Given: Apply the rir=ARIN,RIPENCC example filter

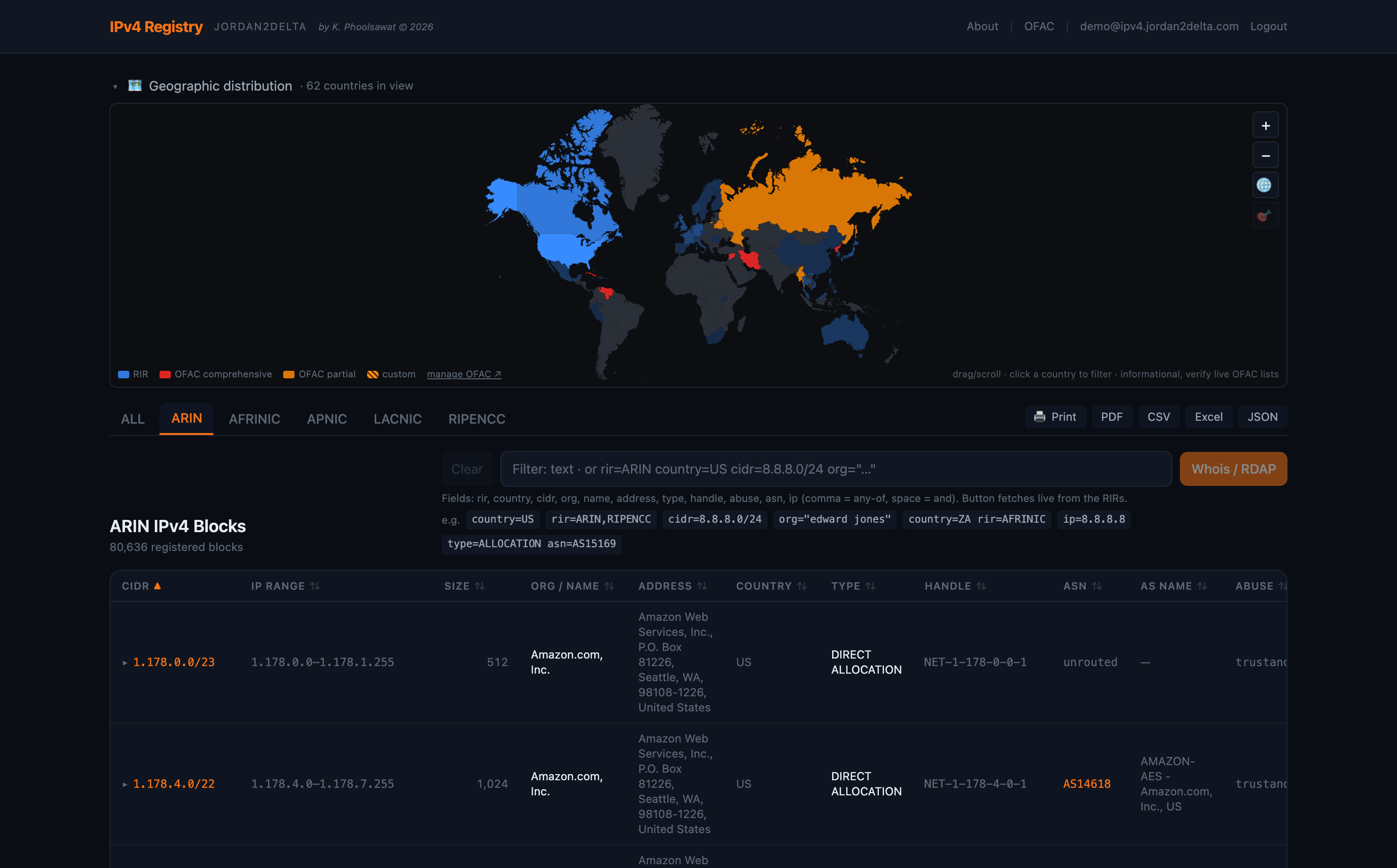Looking at the screenshot, I should [x=601, y=519].
